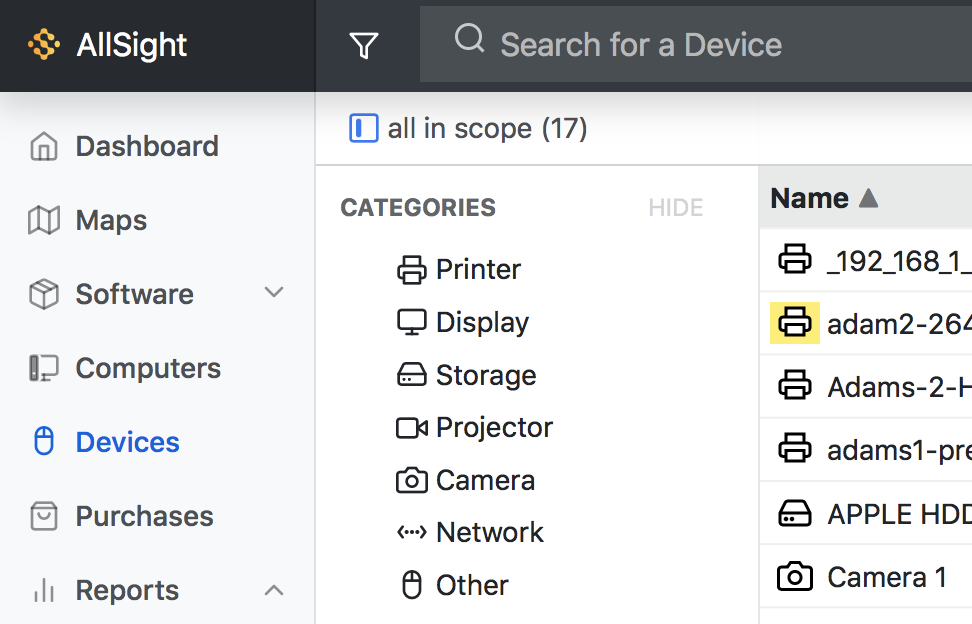Select the Display category icon
The width and height of the screenshot is (972, 624).
coord(413,322)
